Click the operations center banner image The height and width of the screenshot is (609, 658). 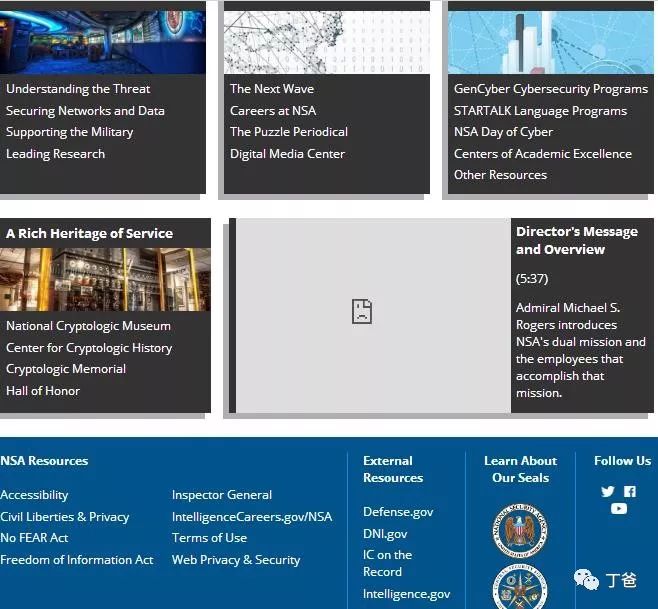tap(103, 42)
